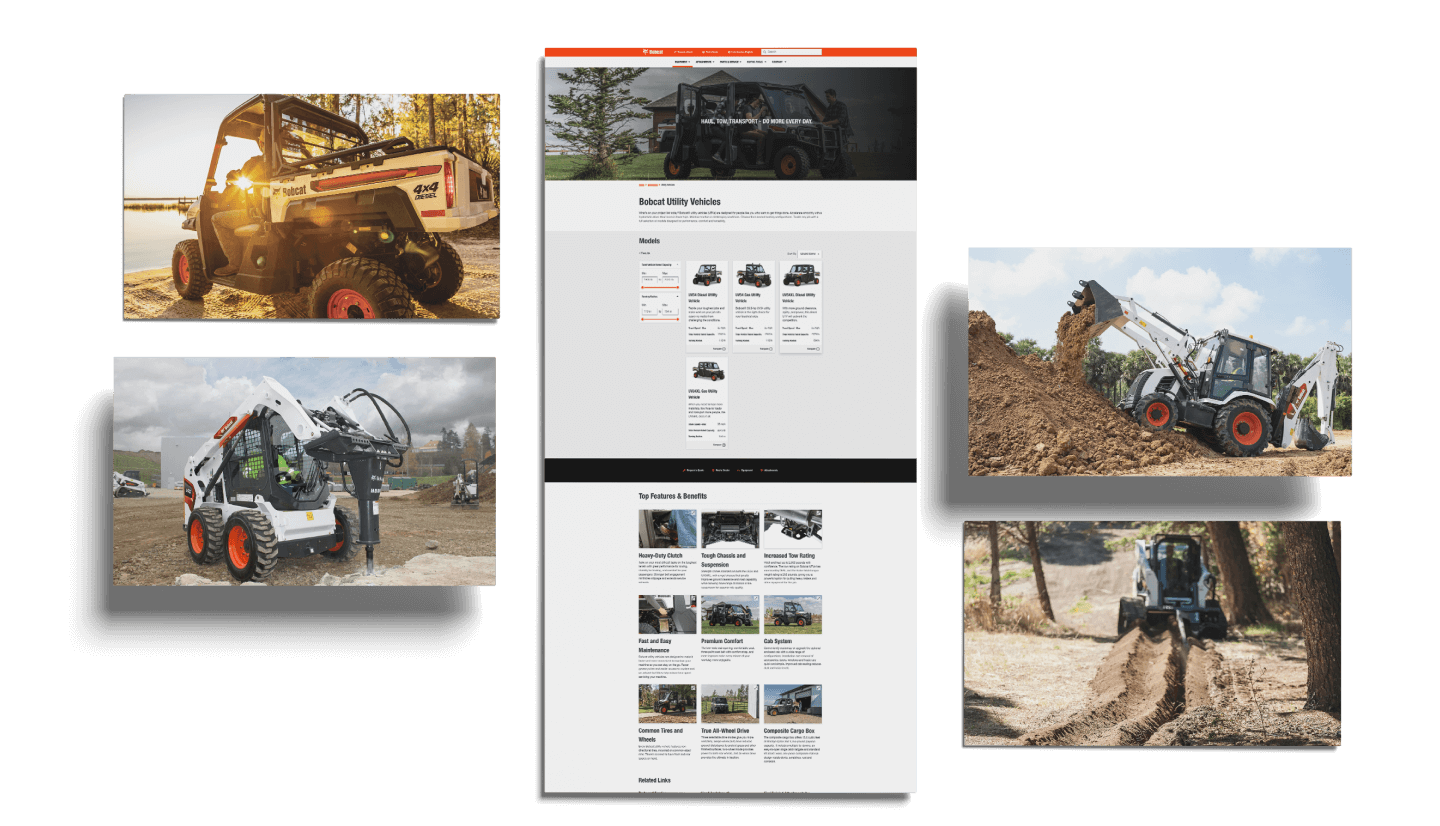
Task: Click the 'Increased Tow Rating' feature title
Action: tap(789, 555)
